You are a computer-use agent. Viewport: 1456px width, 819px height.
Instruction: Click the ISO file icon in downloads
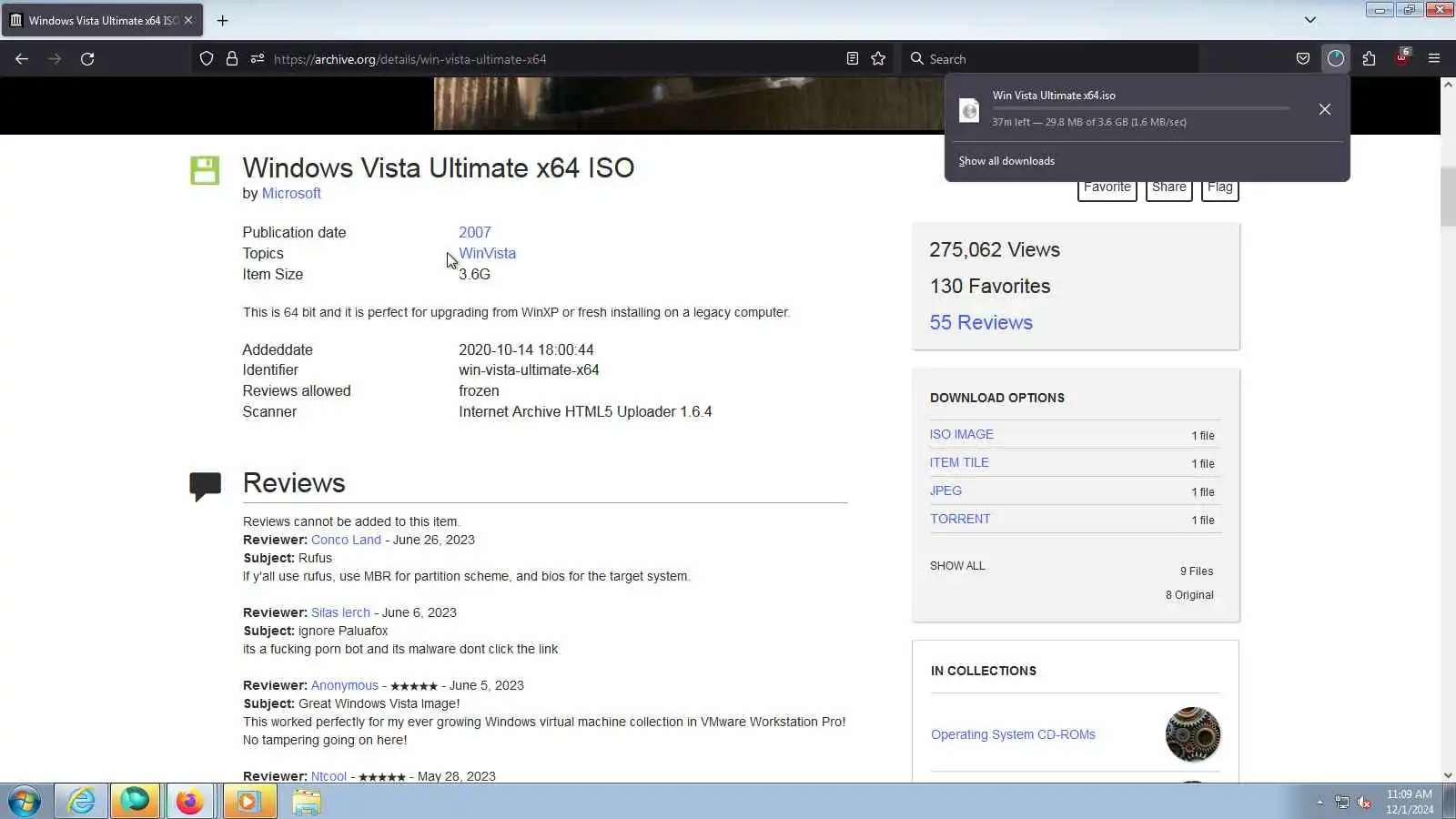click(x=970, y=110)
